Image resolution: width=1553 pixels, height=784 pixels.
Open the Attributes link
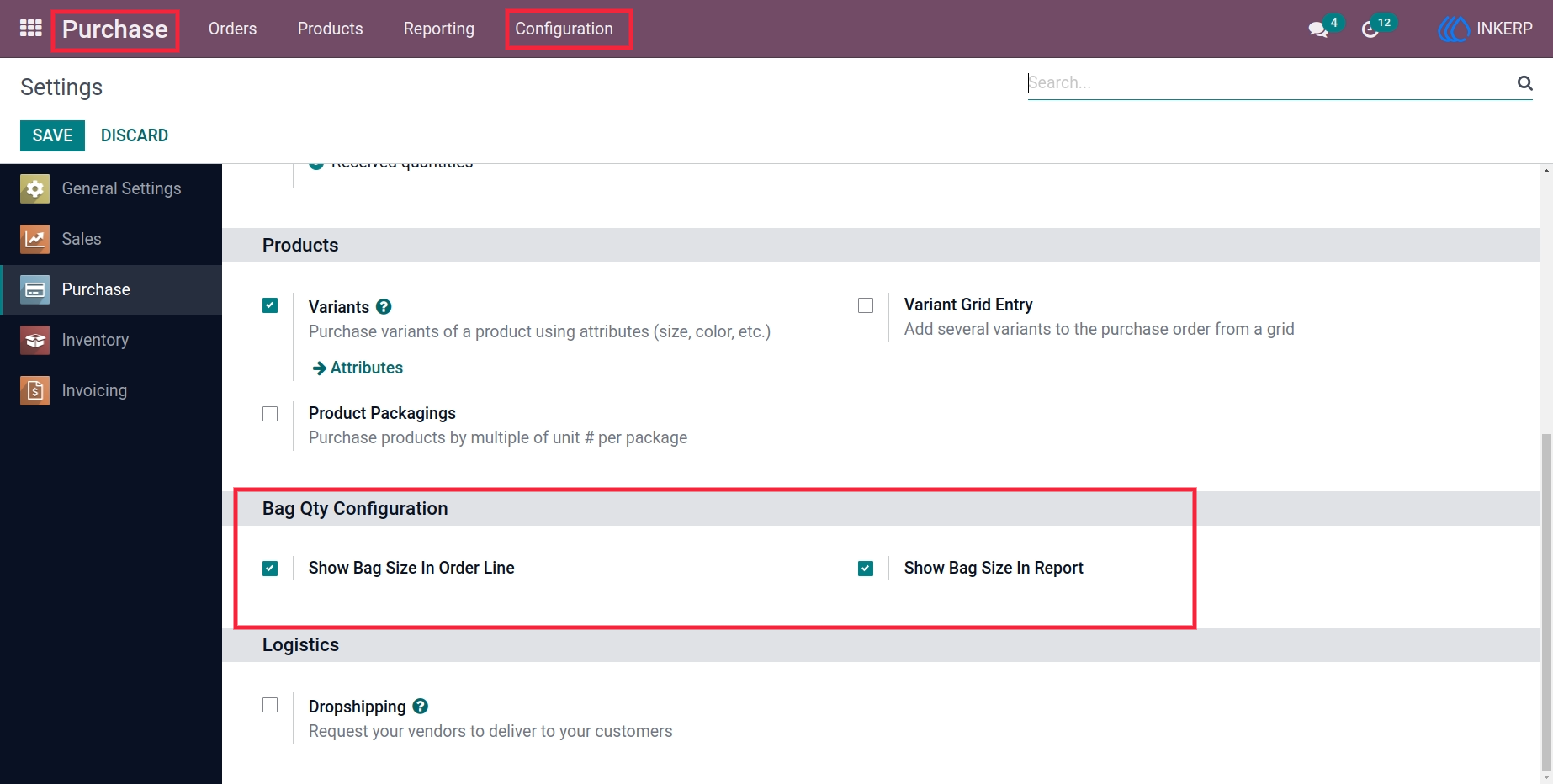pyautogui.click(x=358, y=368)
